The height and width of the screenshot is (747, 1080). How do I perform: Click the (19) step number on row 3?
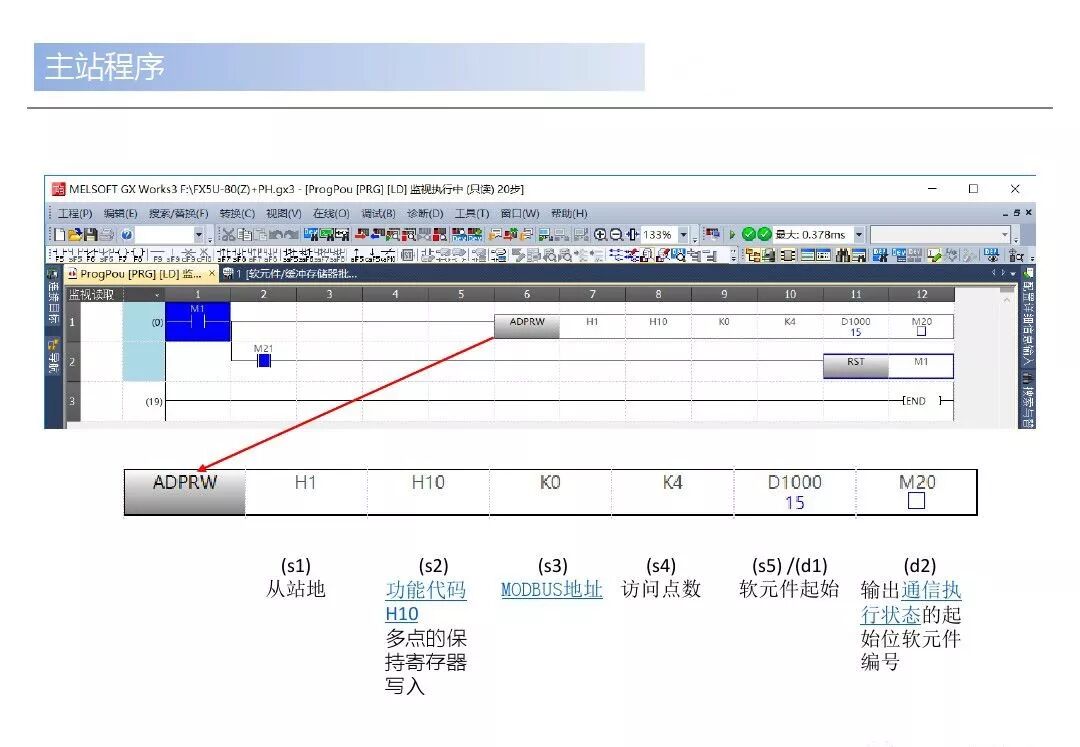tap(154, 401)
